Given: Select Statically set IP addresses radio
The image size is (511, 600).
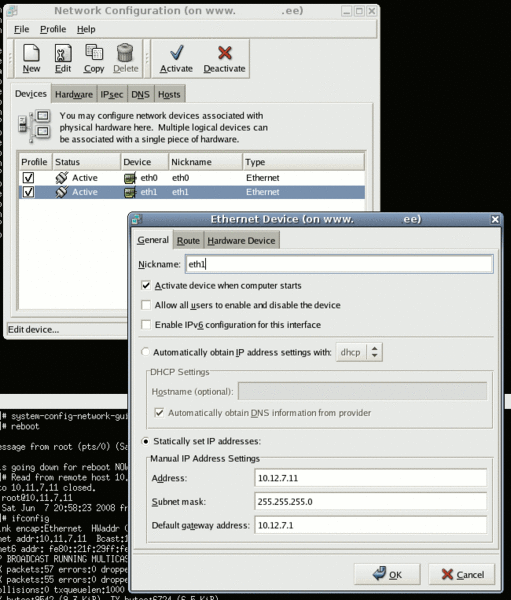Looking at the screenshot, I should pos(145,441).
